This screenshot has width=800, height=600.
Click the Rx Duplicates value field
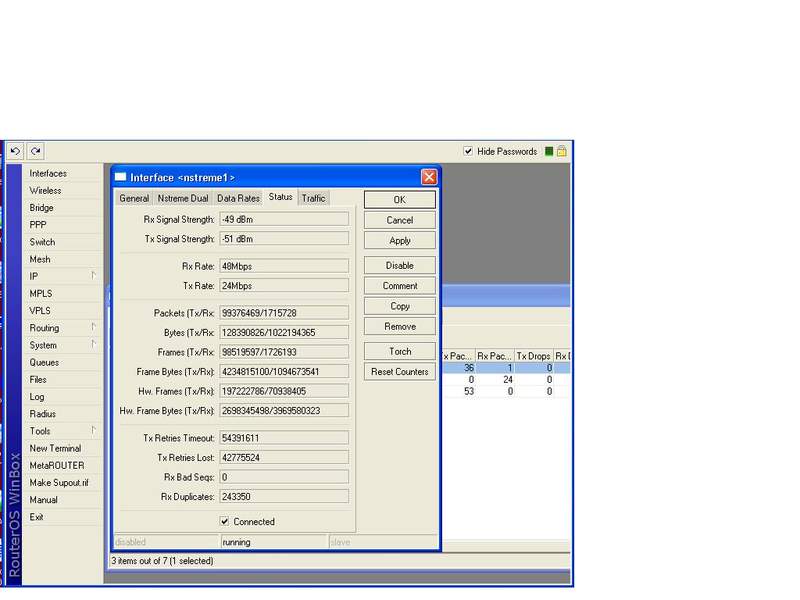coord(284,496)
